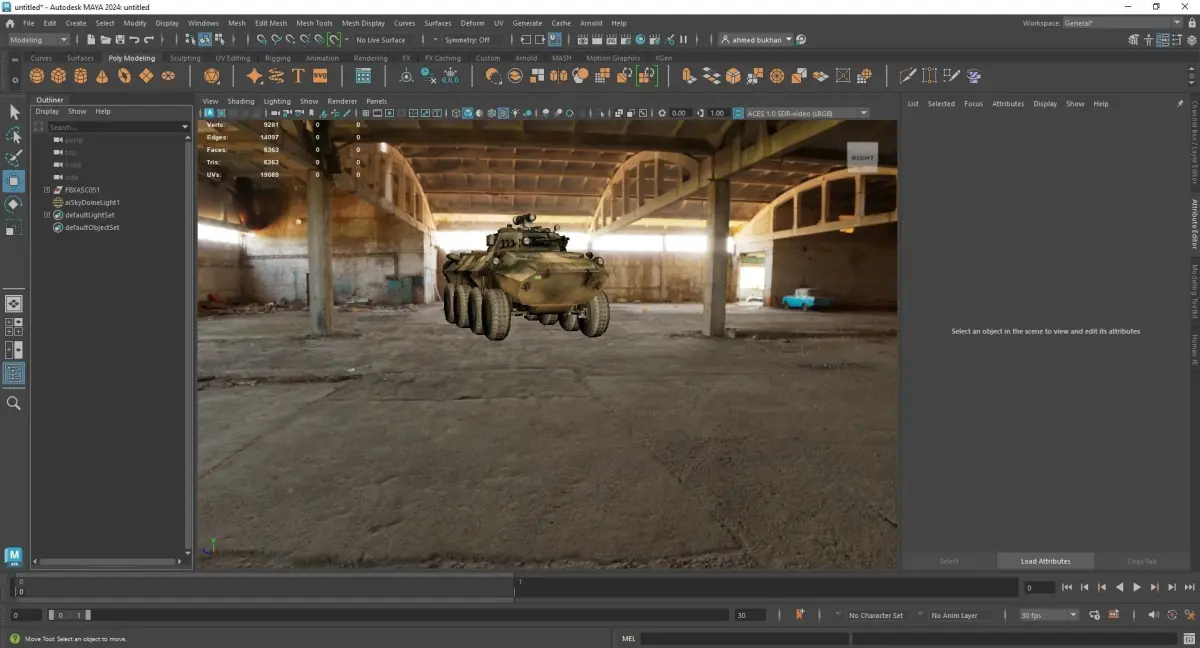Toggle snap to points
This screenshot has height=648, width=1200.
pyautogui.click(x=290, y=40)
